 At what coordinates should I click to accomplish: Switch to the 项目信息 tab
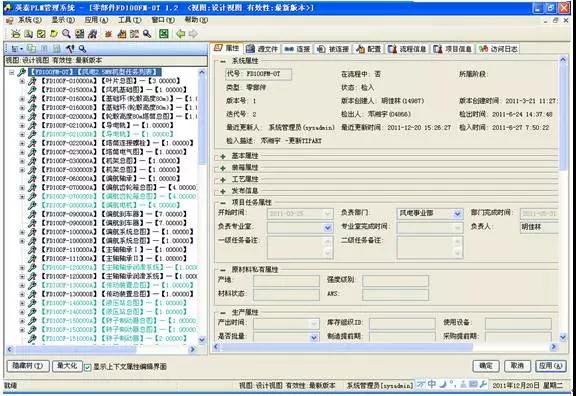point(453,48)
